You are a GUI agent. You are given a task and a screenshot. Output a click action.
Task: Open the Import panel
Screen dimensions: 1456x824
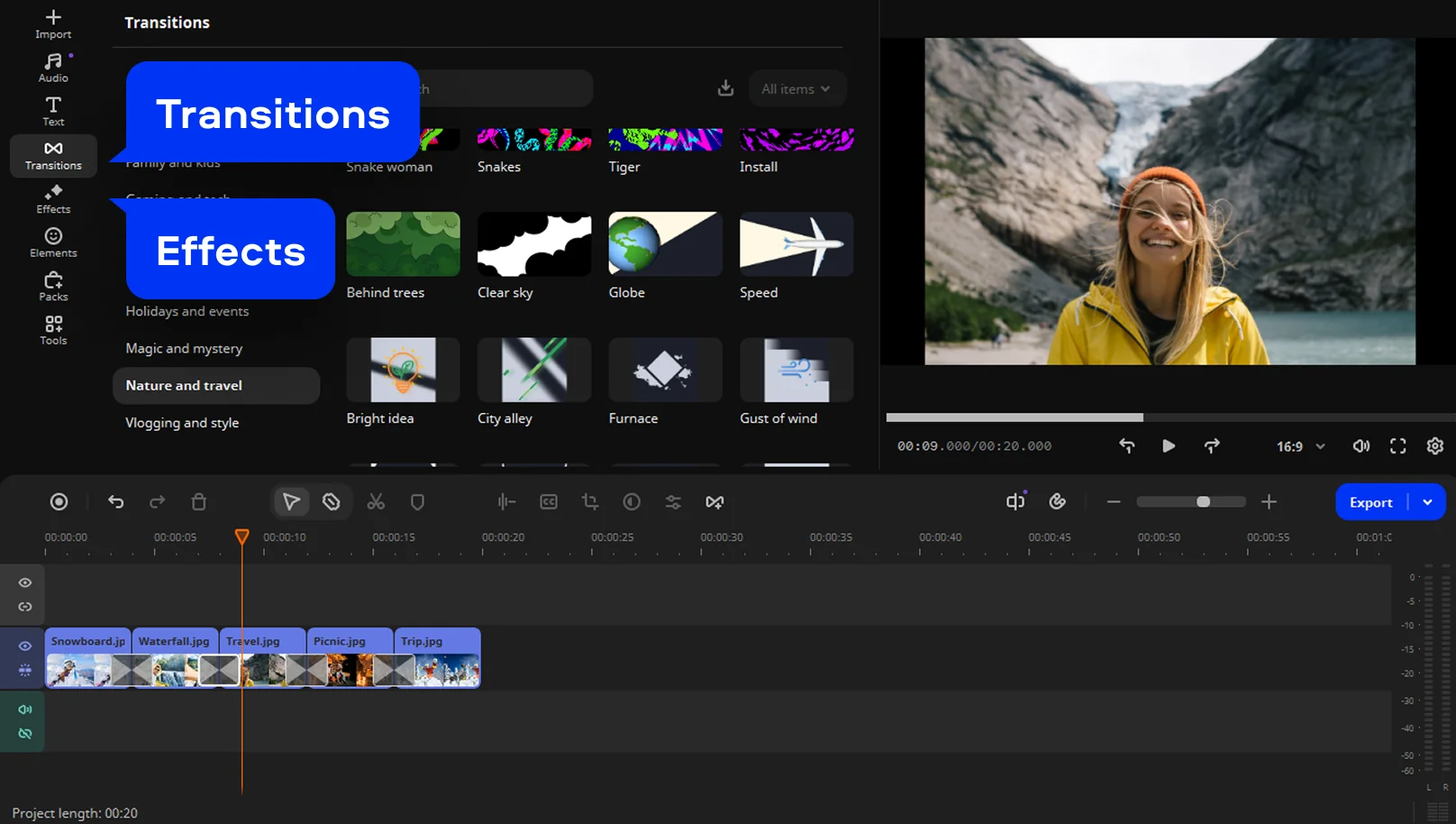[x=53, y=23]
